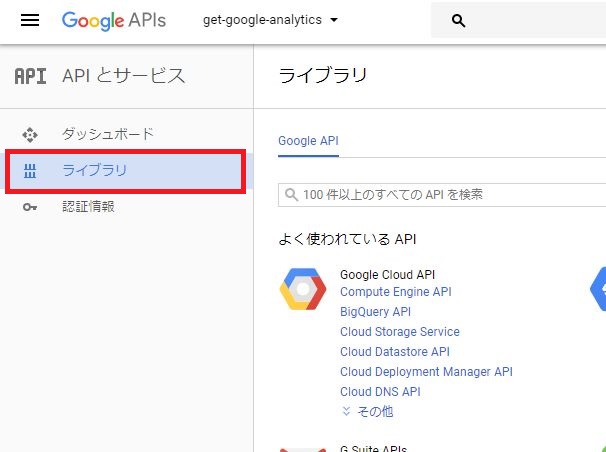606x452 pixels.
Task: Click the ダッシュボード dashboard icon
Action: click(x=30, y=135)
